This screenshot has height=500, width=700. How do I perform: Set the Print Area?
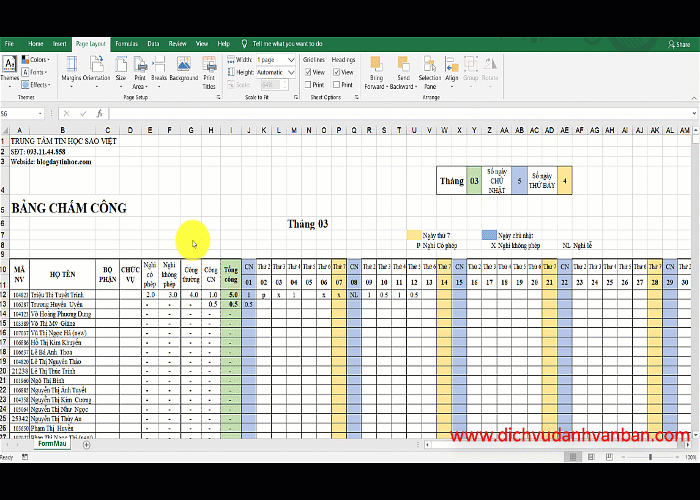(x=140, y=72)
